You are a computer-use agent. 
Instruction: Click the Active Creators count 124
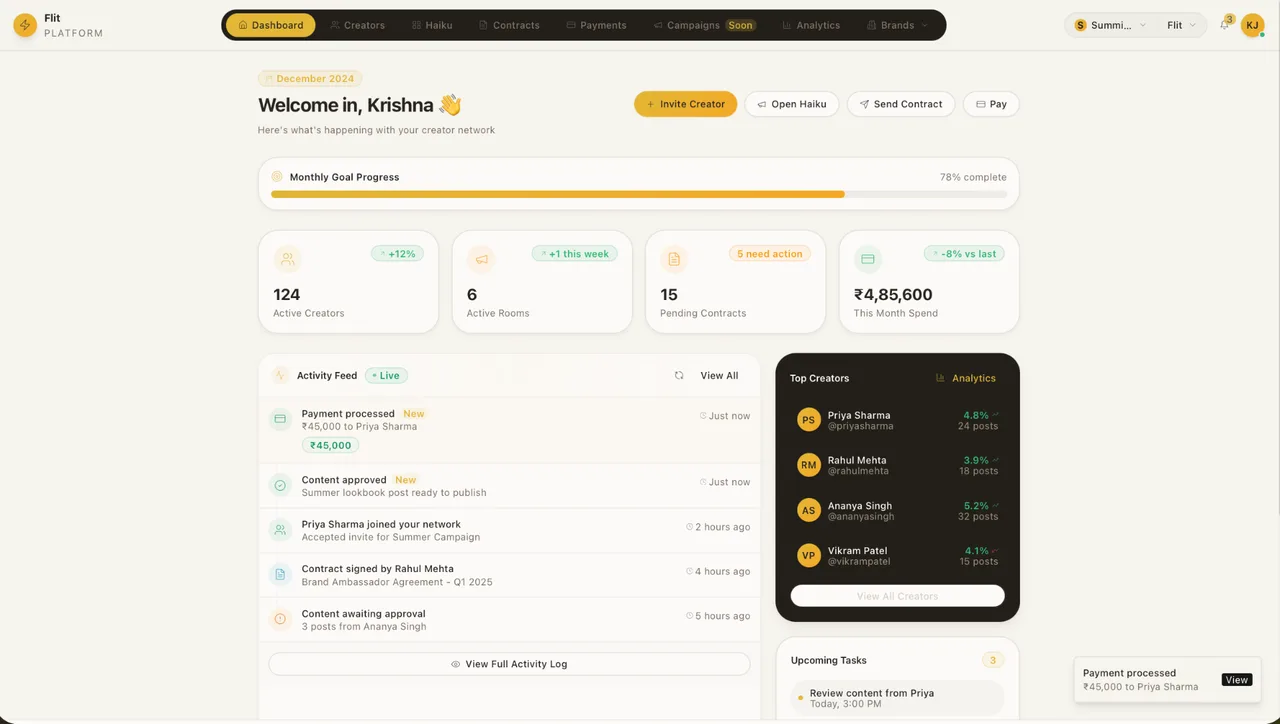point(287,294)
